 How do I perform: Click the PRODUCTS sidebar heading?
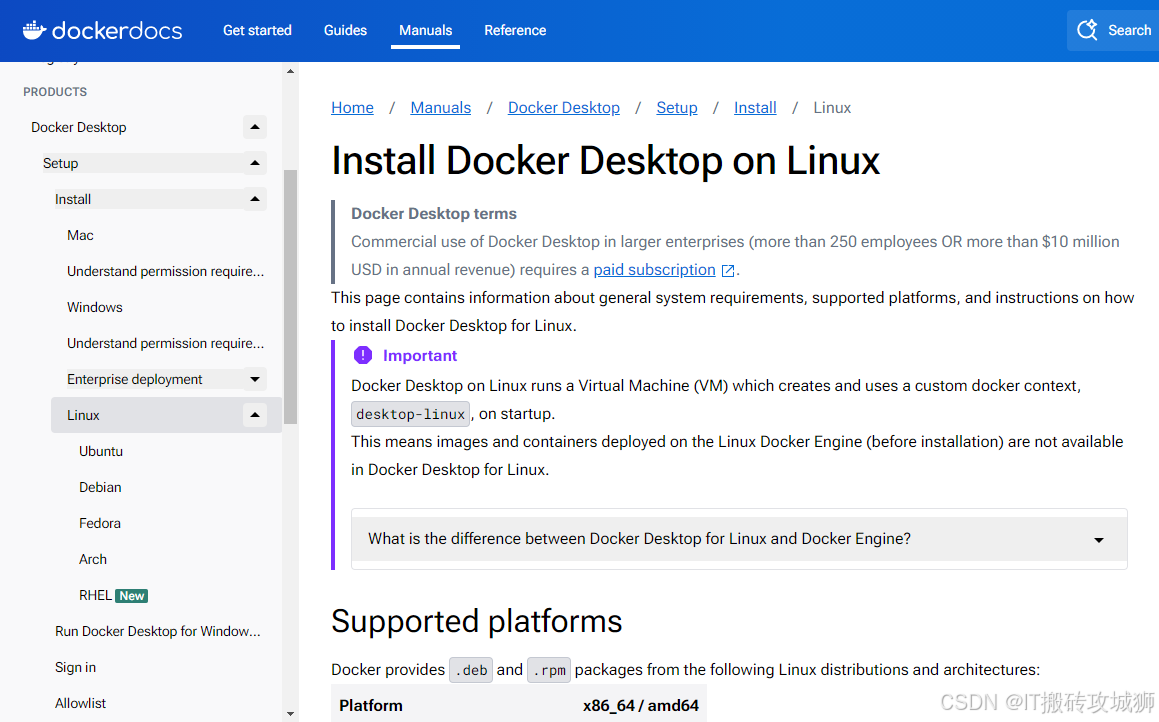[55, 92]
